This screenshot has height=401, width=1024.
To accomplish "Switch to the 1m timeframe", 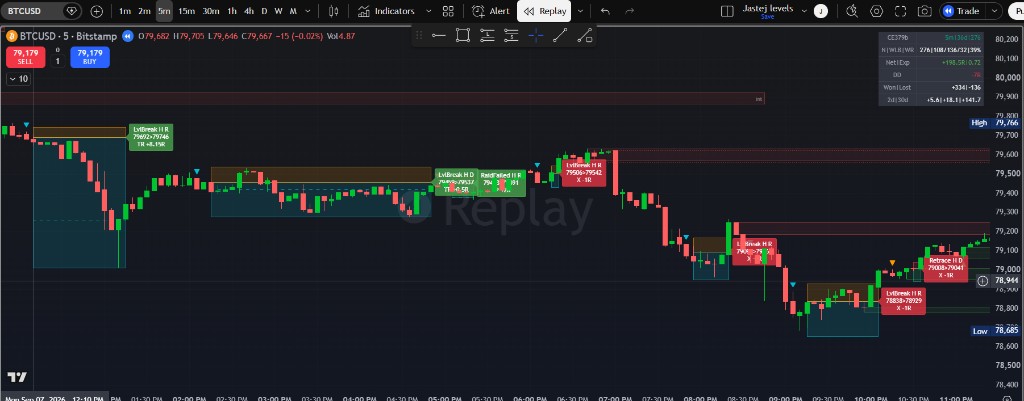I will tap(125, 11).
